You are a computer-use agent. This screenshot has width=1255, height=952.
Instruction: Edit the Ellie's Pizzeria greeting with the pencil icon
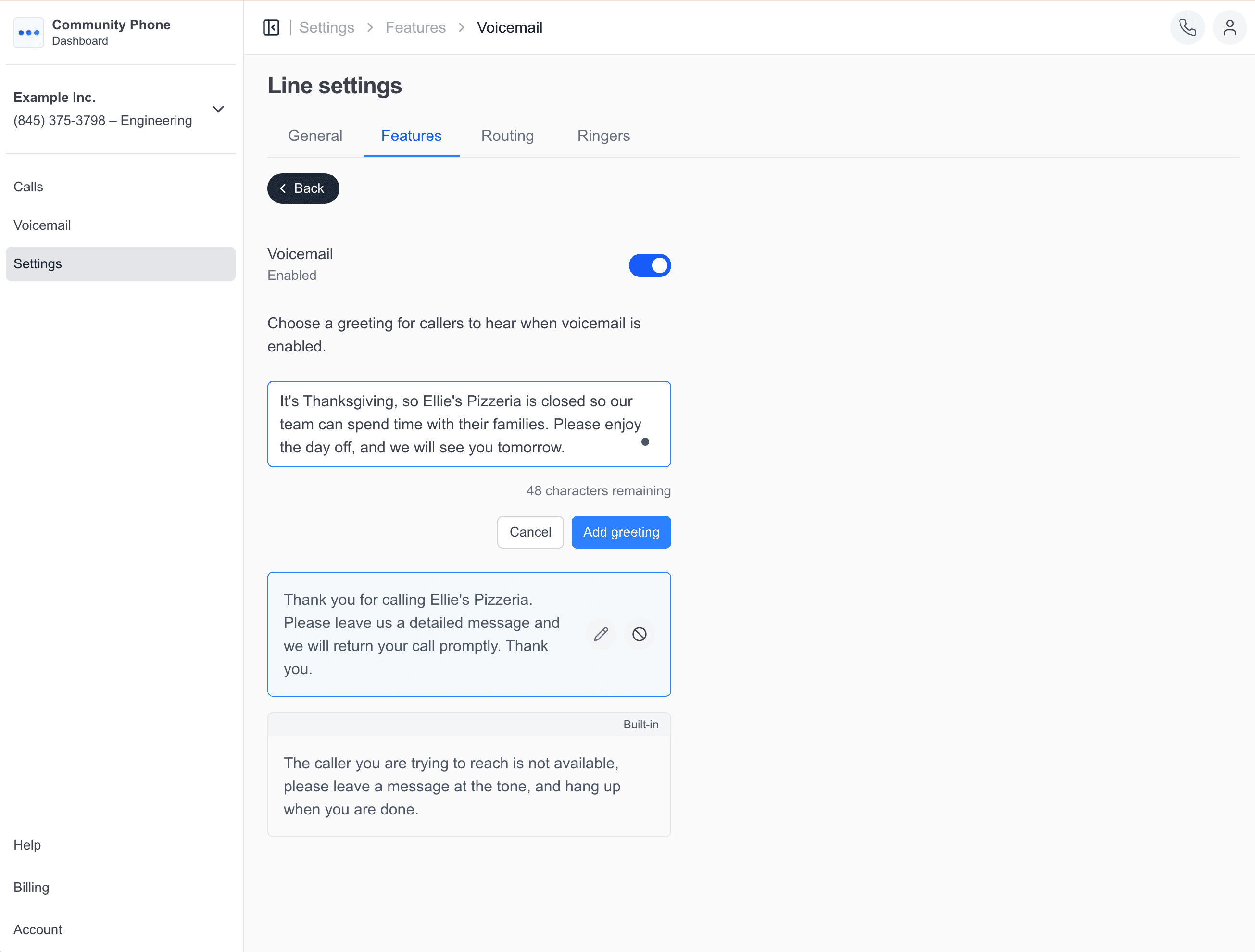(601, 634)
